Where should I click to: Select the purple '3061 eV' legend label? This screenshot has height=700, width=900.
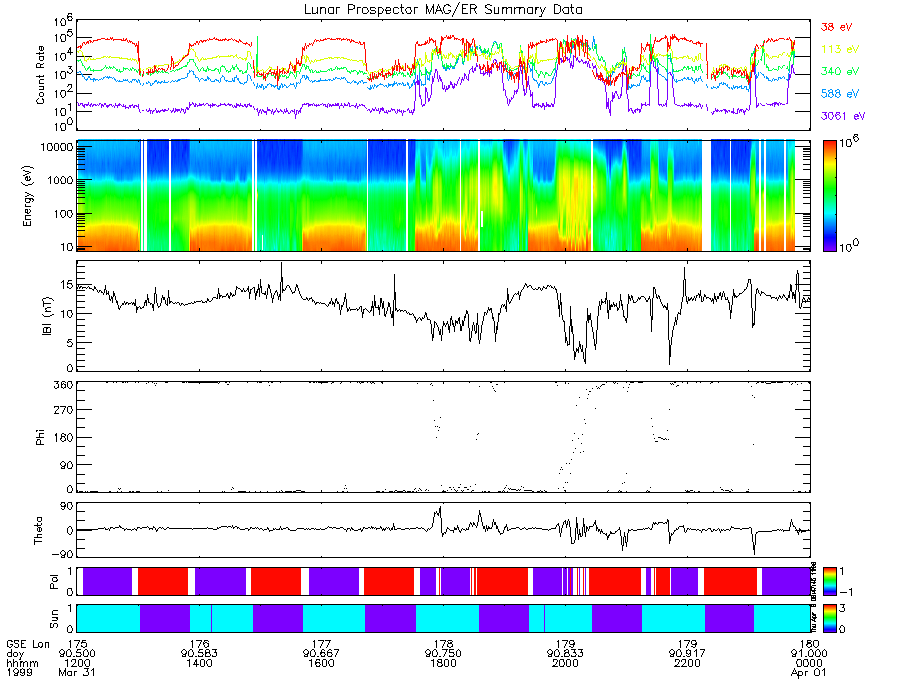pos(843,116)
